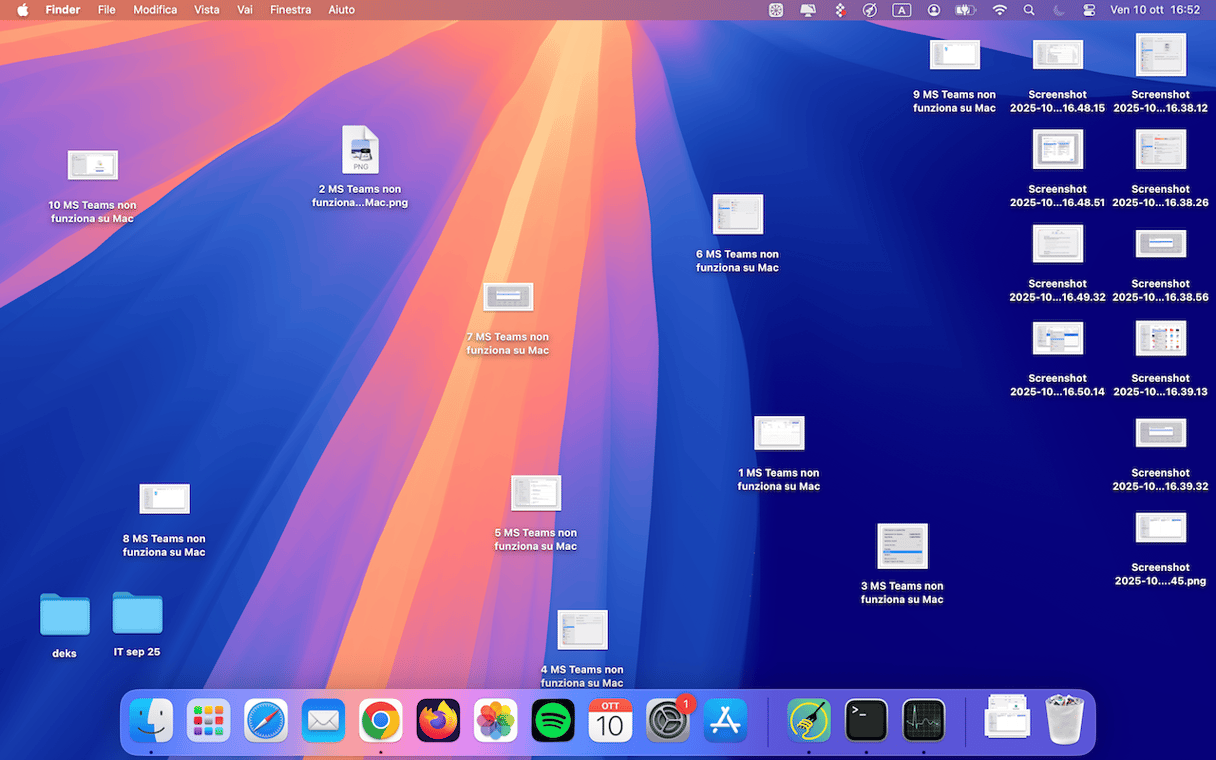Click the date and time clock
This screenshot has width=1216, height=760.
(1155, 10)
